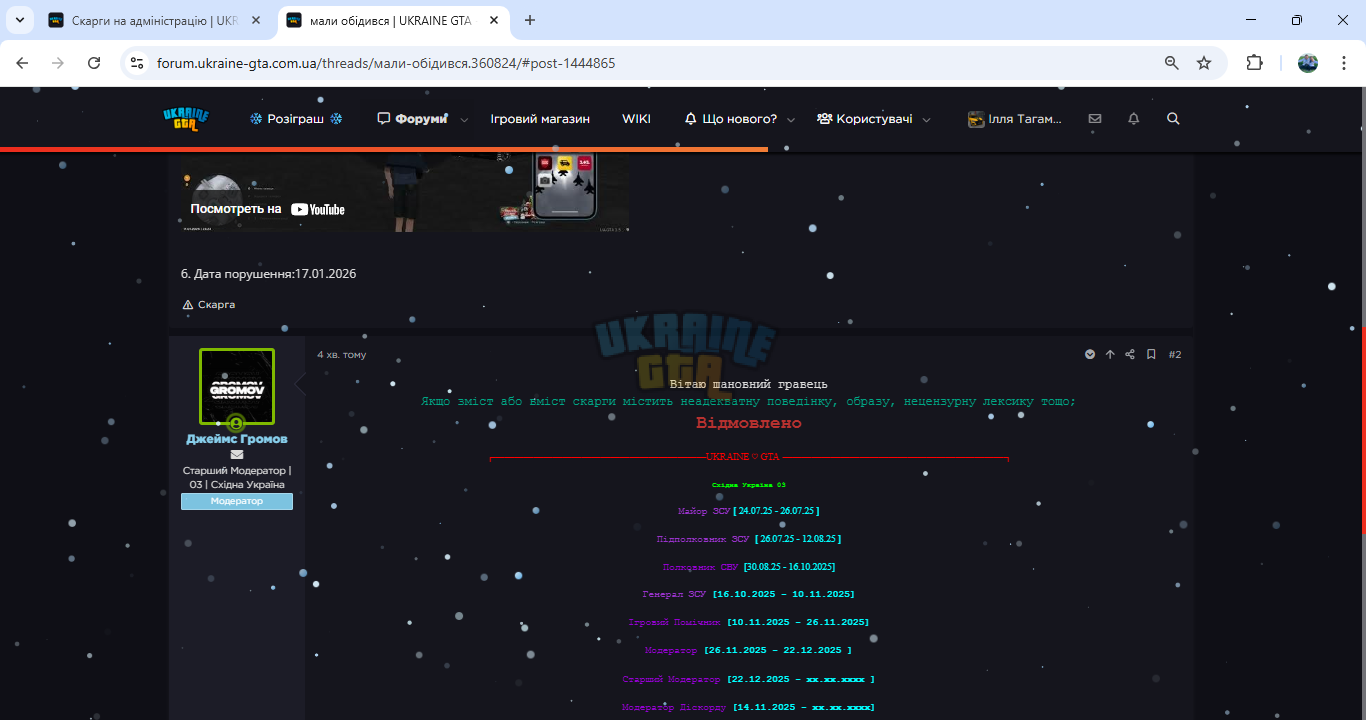
Task: Go back to previous page
Action: pos(22,63)
